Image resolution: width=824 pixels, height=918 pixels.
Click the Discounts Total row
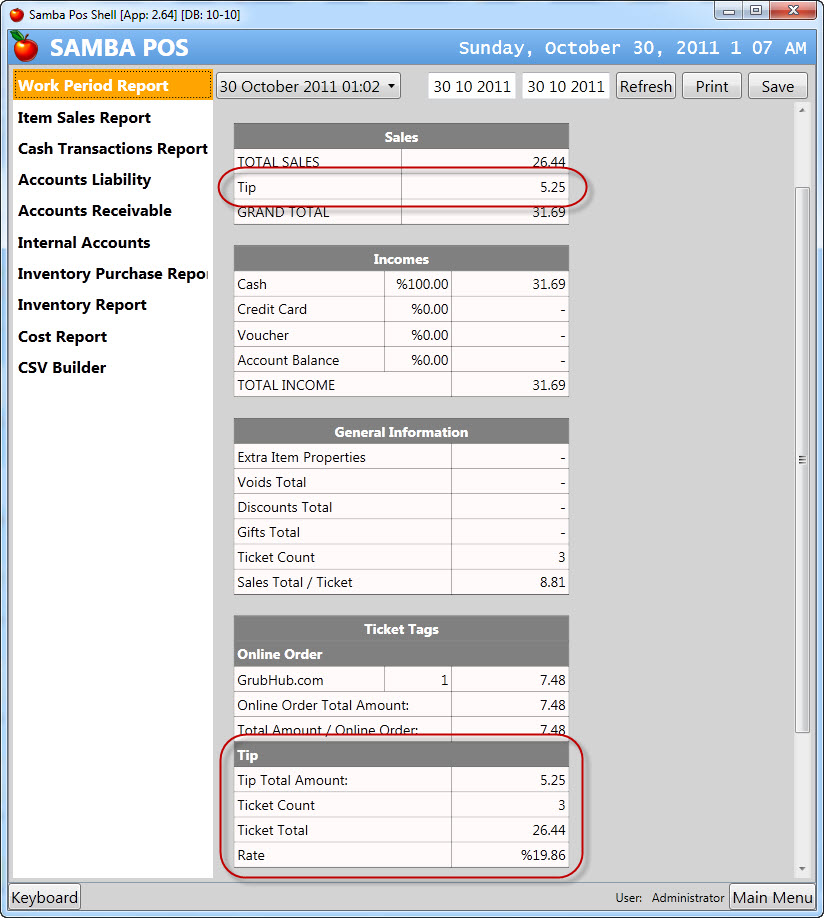tap(401, 507)
